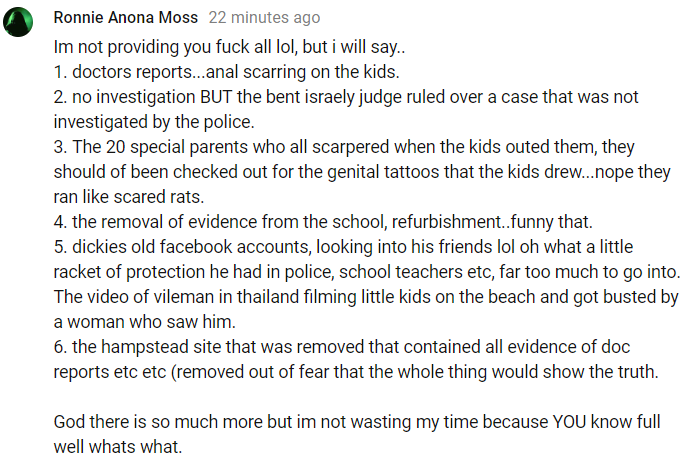699x458 pixels.
Task: Click the line starting '5. dickies old facebook'
Action: (343, 247)
